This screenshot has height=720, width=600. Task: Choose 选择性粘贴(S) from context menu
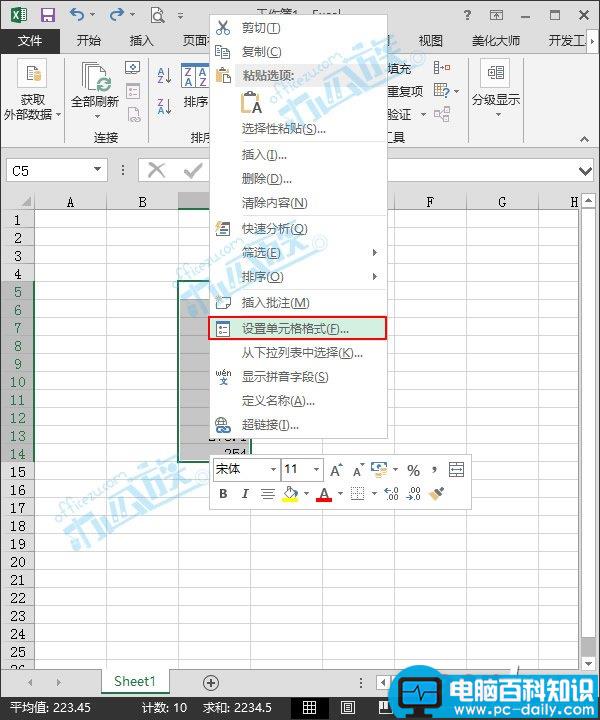[x=297, y=129]
